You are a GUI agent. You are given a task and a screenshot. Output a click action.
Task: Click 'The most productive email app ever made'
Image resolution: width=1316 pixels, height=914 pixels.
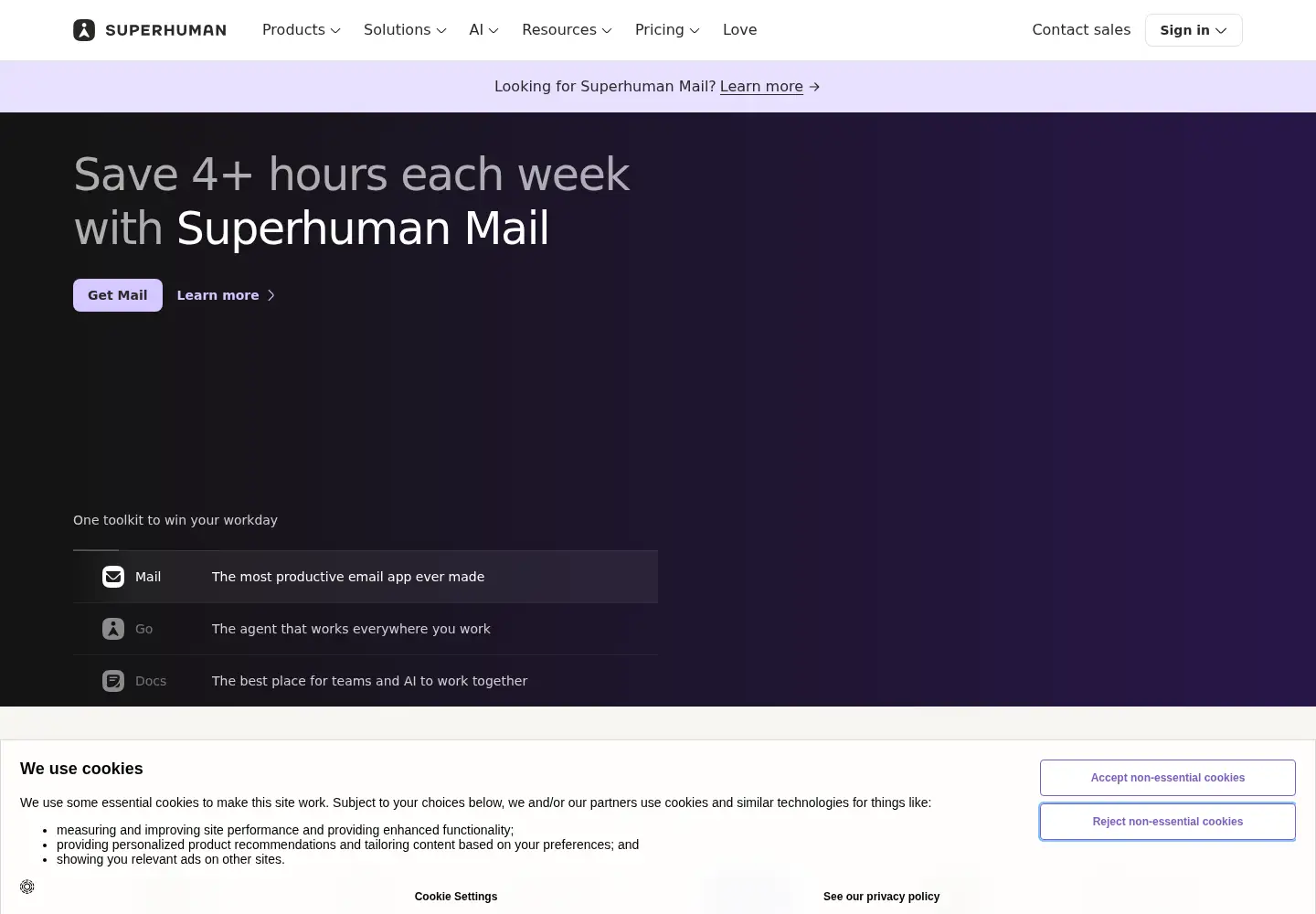click(x=348, y=577)
